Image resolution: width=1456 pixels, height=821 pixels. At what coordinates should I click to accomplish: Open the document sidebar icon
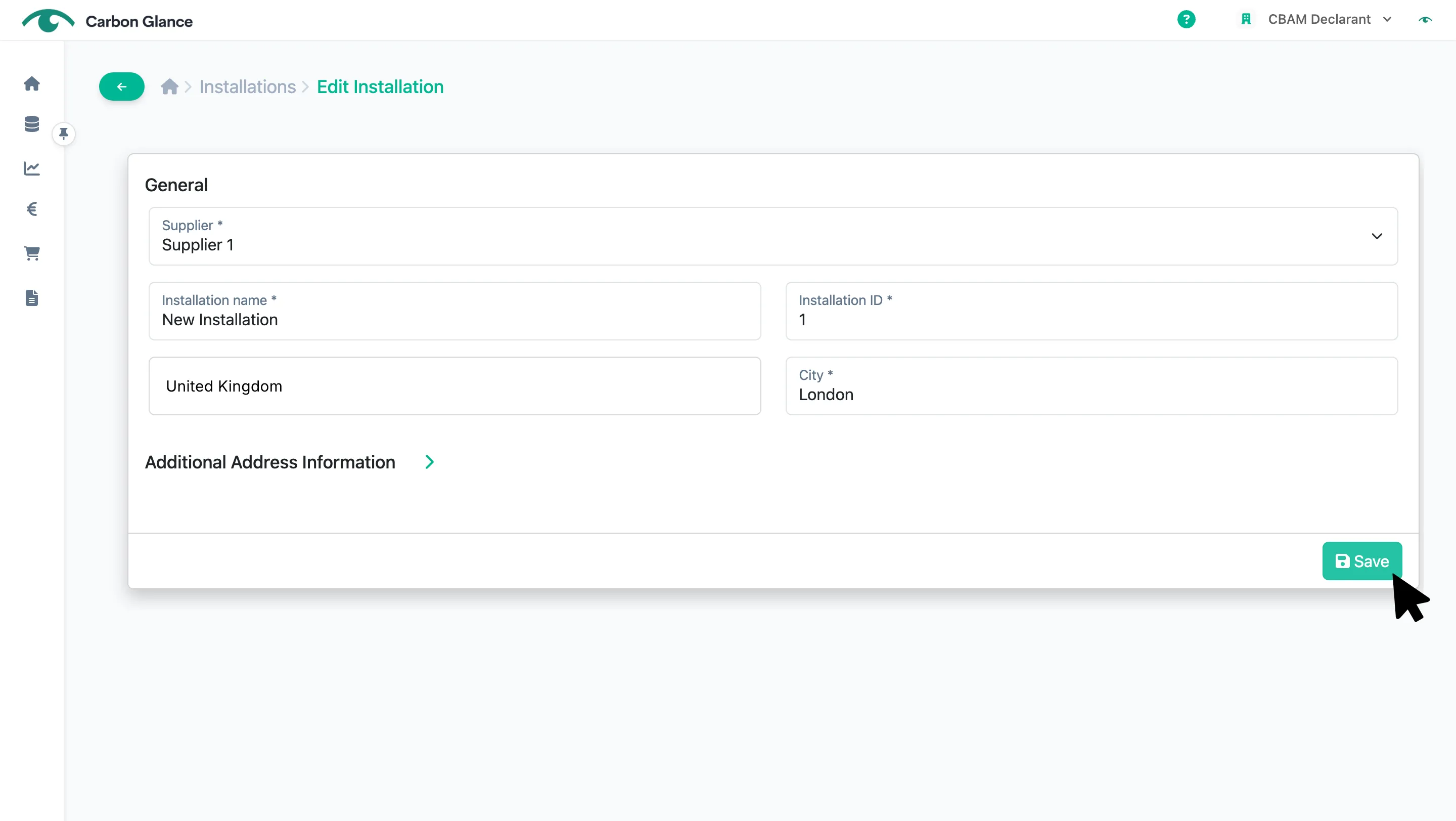tap(32, 298)
